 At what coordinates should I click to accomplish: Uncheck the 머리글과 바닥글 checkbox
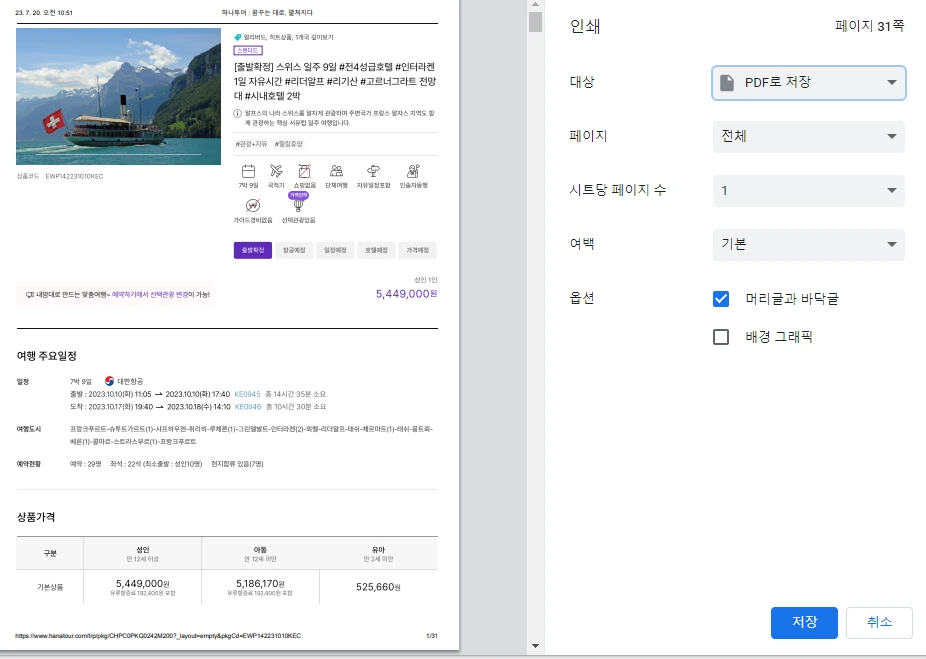click(720, 299)
